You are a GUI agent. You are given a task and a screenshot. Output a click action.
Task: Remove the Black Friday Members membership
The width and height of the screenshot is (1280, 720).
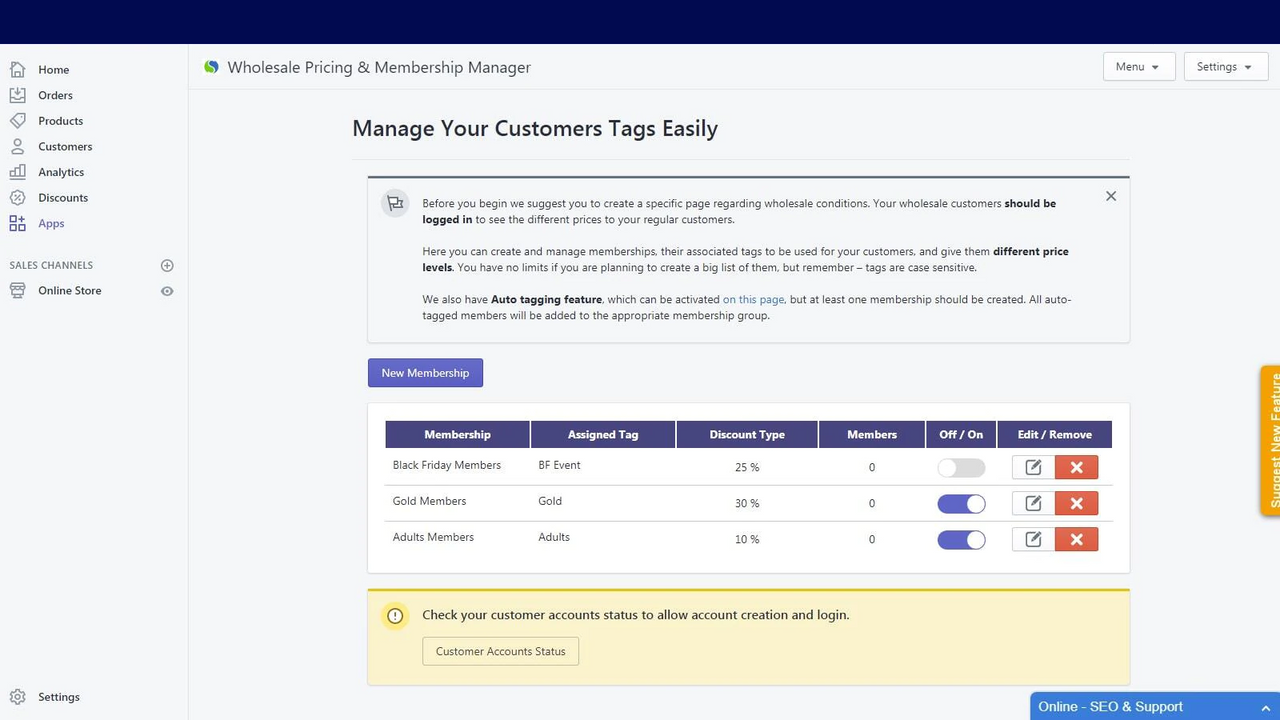click(x=1076, y=467)
